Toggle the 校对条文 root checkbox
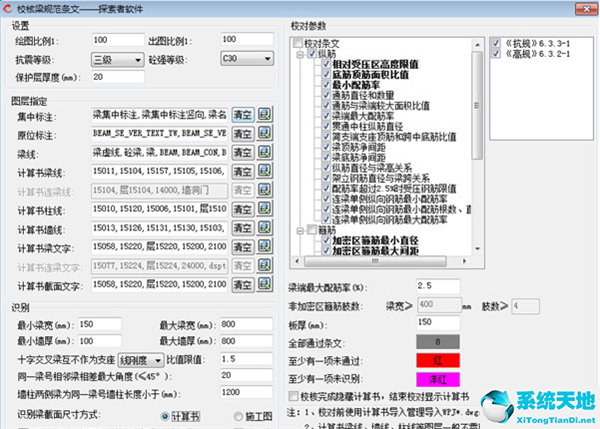This screenshot has width=600, height=429. 298,43
